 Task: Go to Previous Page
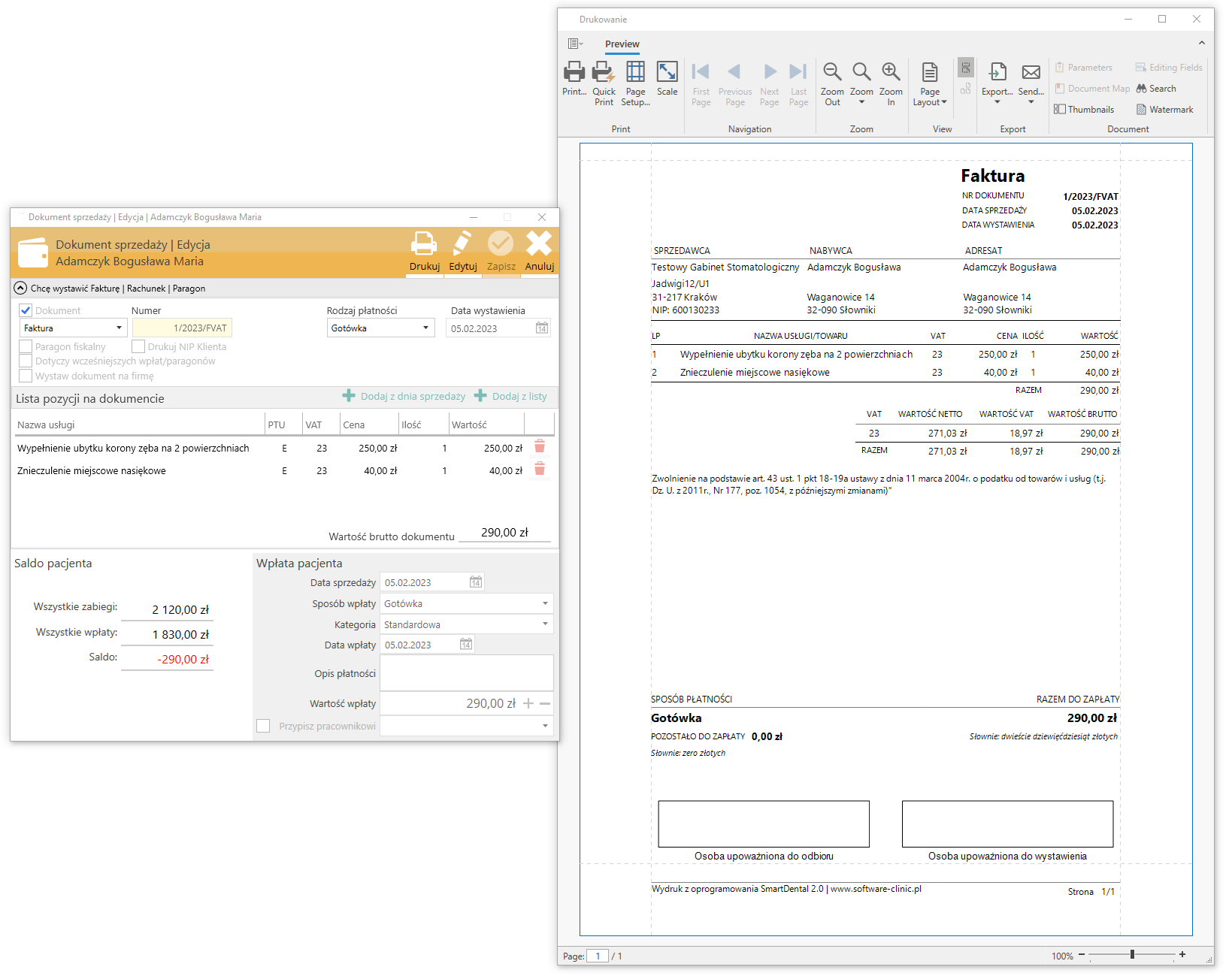pos(734,83)
